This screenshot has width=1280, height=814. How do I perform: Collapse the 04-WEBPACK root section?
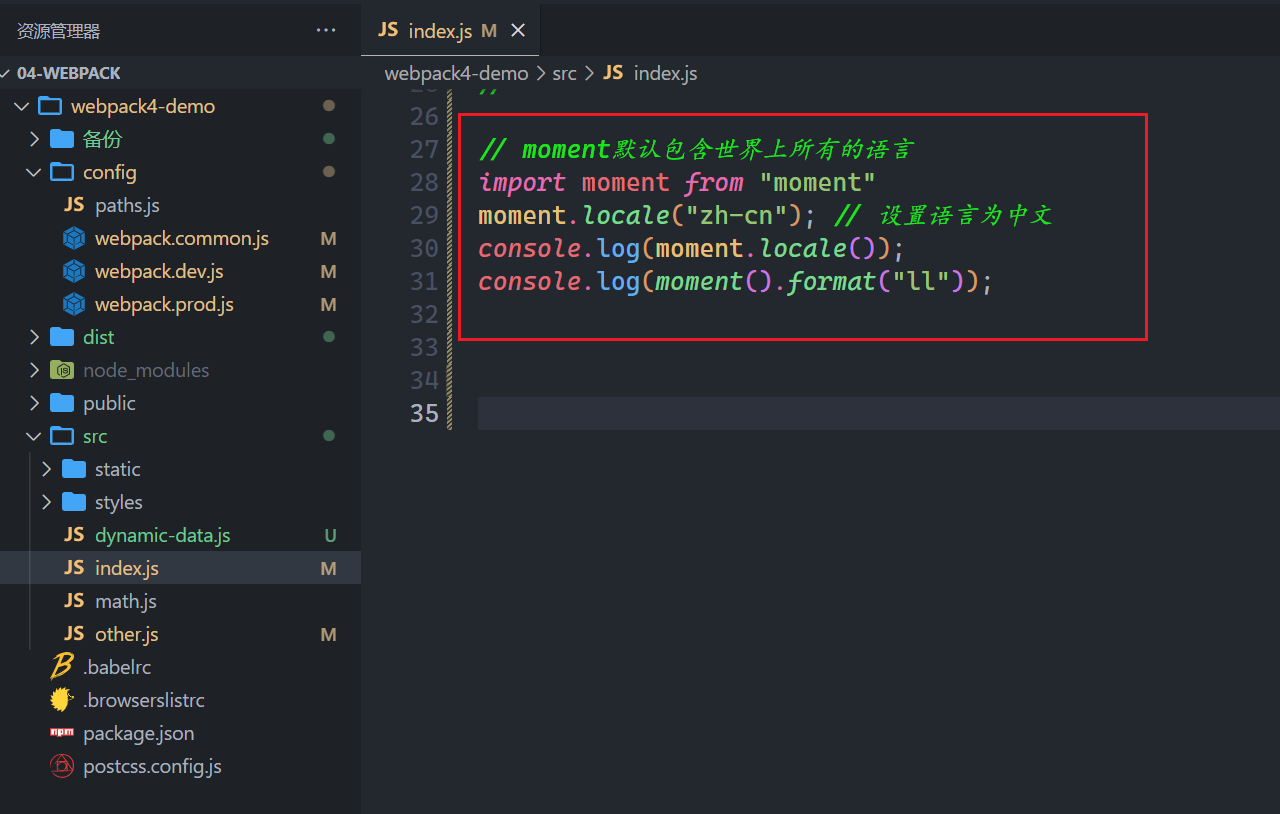coord(6,73)
